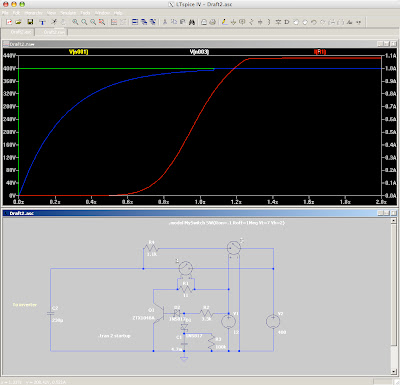This screenshot has height=385, width=400.
Task: Run the simulation with the running man icon
Action: click(x=54, y=22)
